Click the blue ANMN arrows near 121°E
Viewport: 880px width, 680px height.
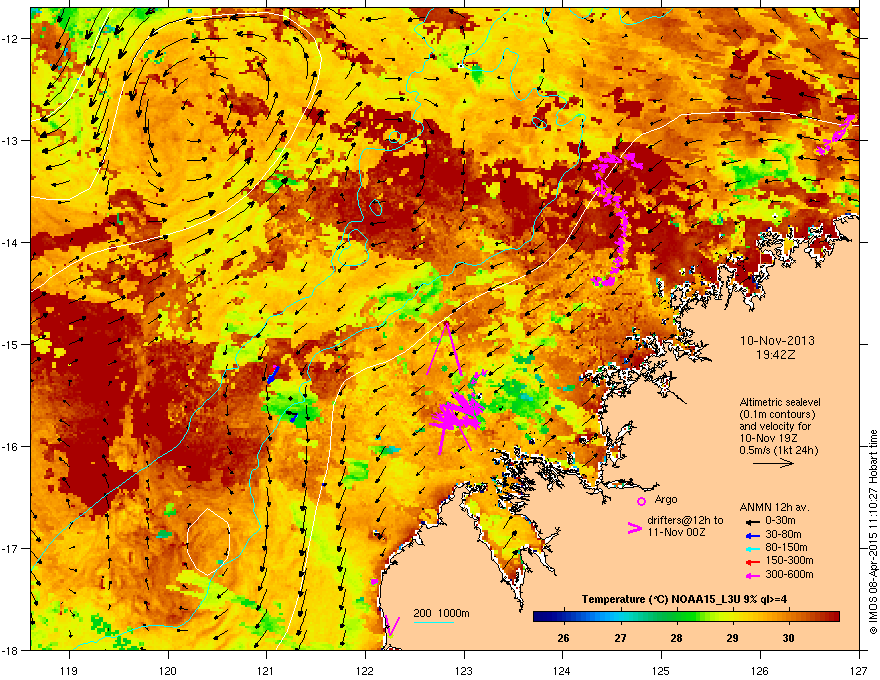[x=273, y=375]
